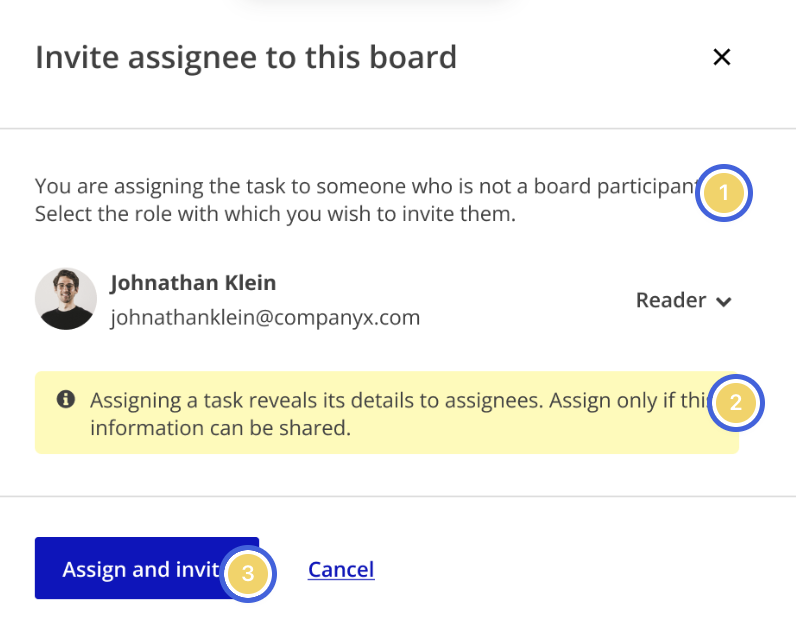Image resolution: width=804 pixels, height=620 pixels.
Task: Cancel the invitation via Cancel link
Action: [x=341, y=570]
